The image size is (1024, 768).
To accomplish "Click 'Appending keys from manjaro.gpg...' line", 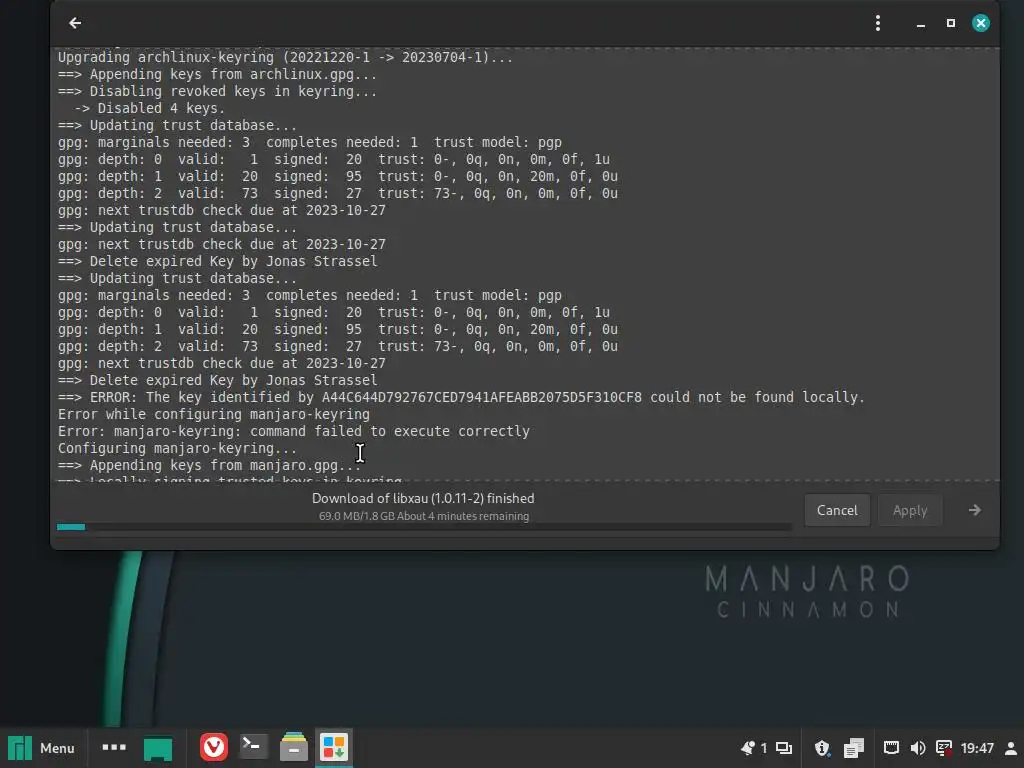I will 210,466.
